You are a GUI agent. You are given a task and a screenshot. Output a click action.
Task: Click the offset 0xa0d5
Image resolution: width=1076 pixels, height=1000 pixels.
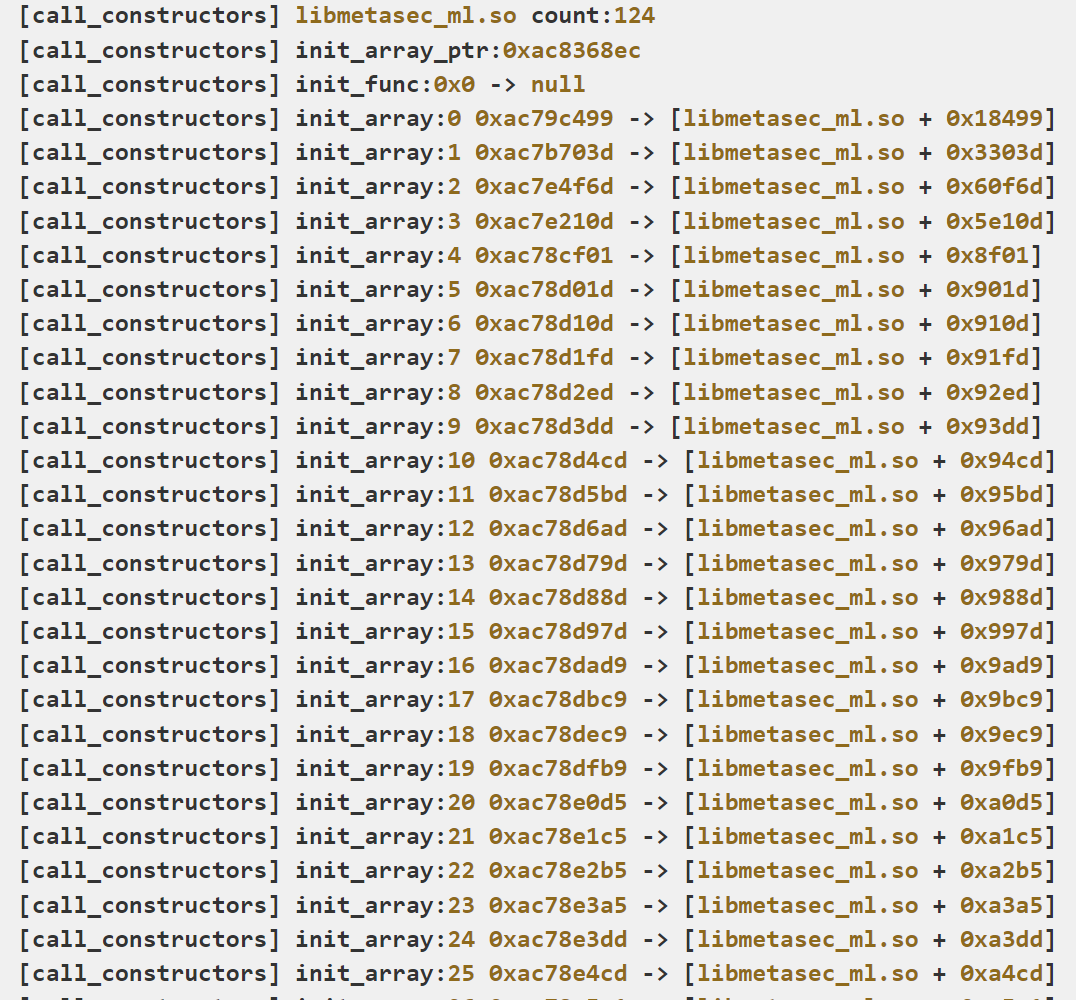[x=1002, y=802]
